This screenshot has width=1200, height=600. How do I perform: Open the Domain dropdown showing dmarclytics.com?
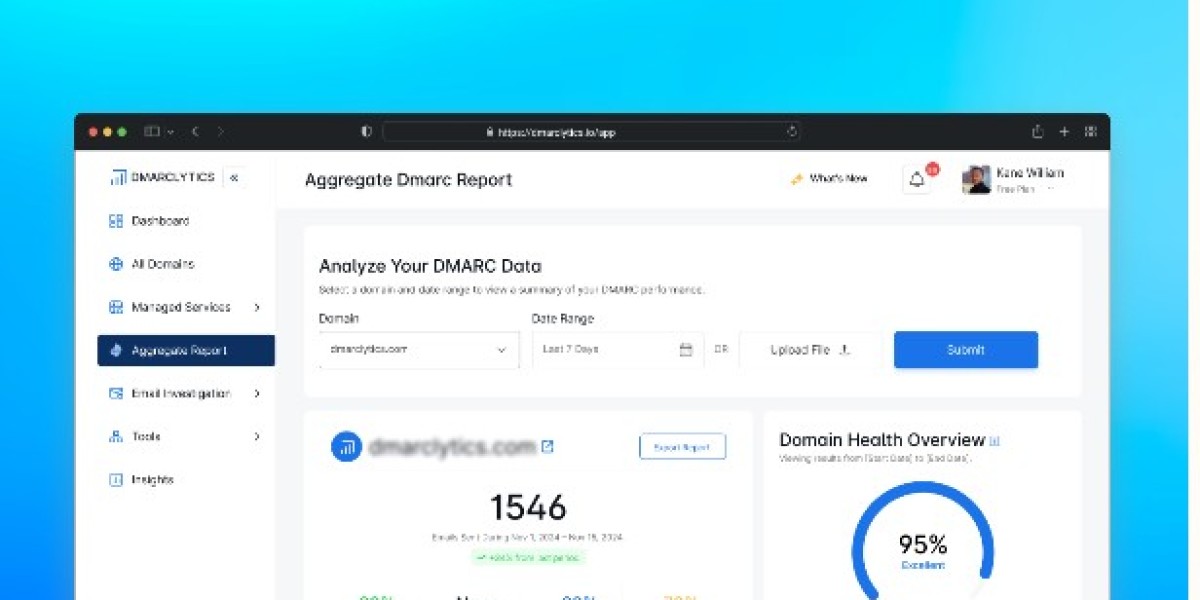(419, 350)
